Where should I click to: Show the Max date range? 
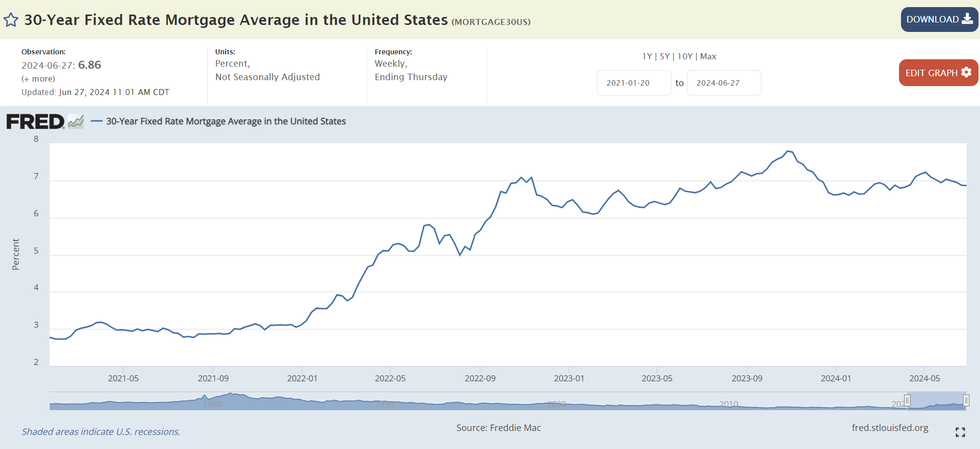pos(708,56)
